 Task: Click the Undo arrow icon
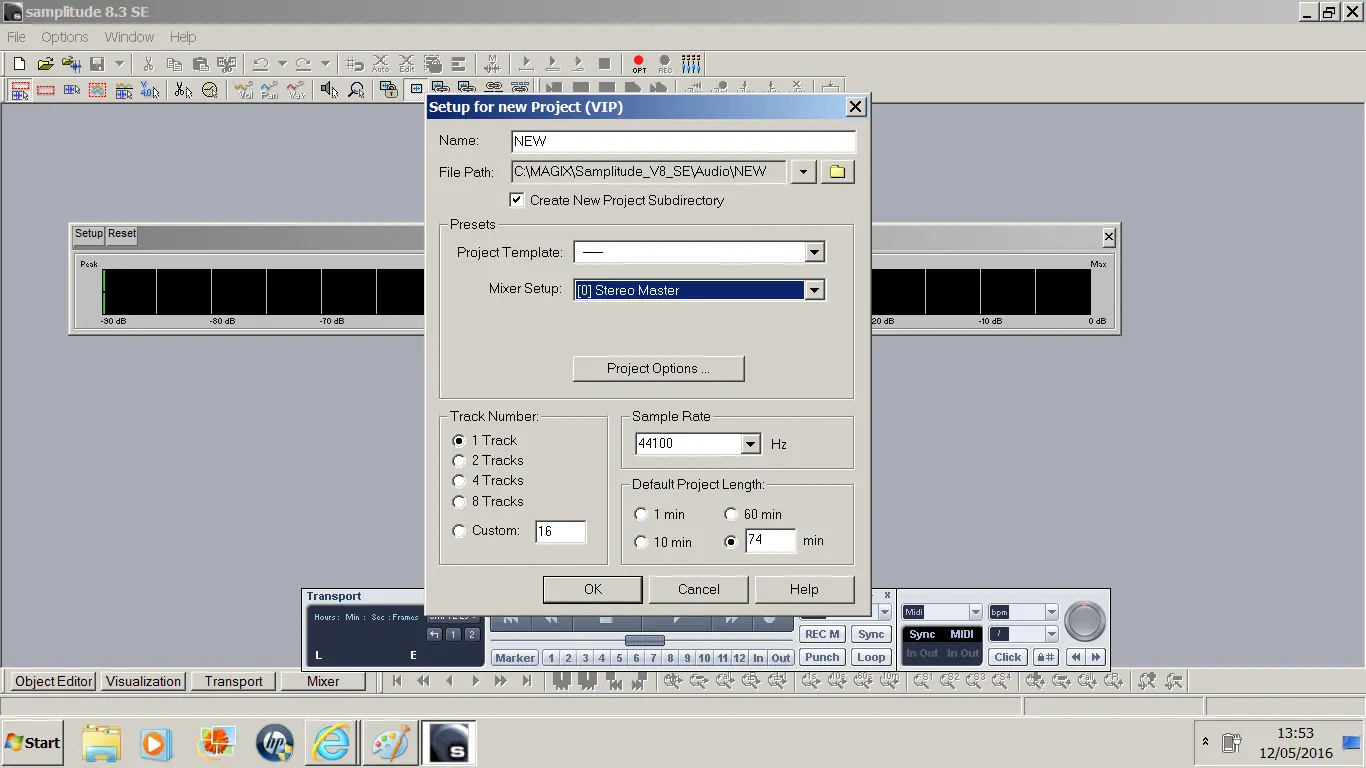(260, 64)
